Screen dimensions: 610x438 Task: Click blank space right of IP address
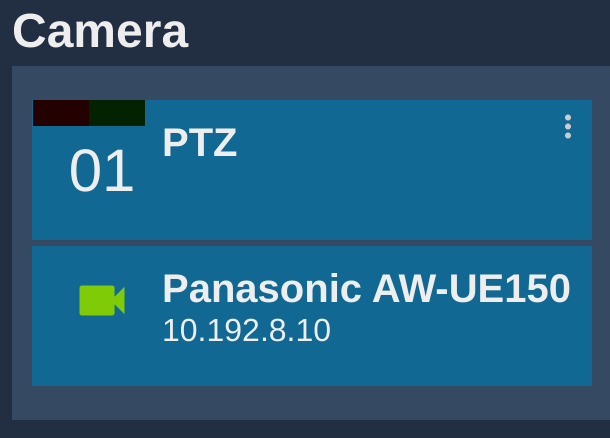point(459,331)
